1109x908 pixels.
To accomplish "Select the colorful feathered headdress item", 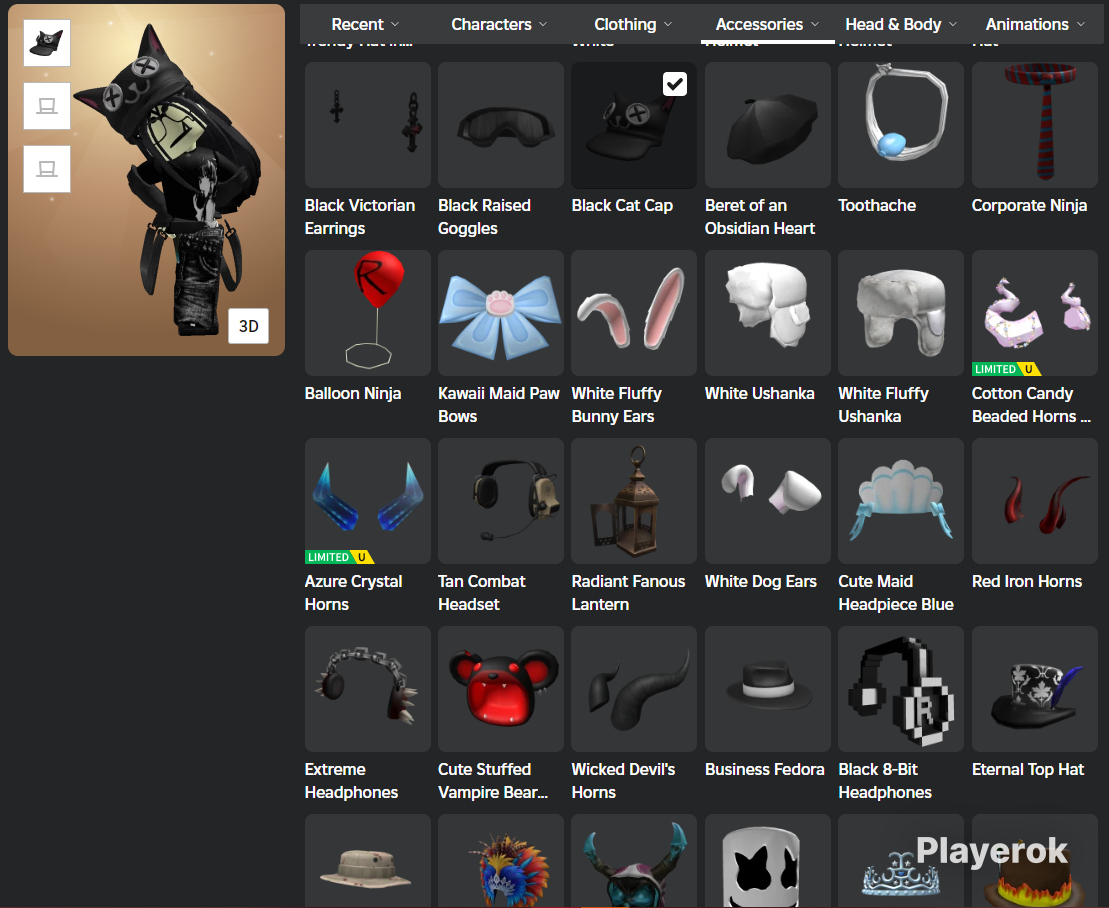I will coord(501,861).
